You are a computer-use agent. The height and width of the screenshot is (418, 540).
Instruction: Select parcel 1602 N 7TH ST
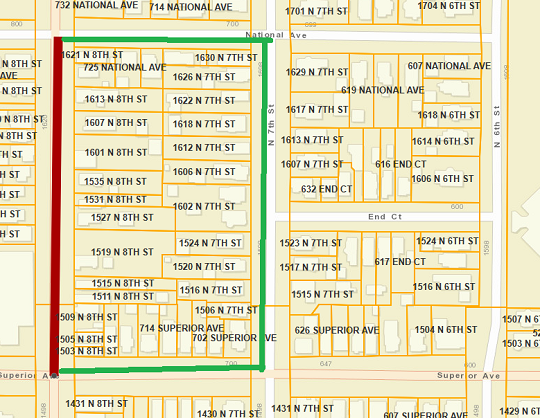[x=204, y=207]
